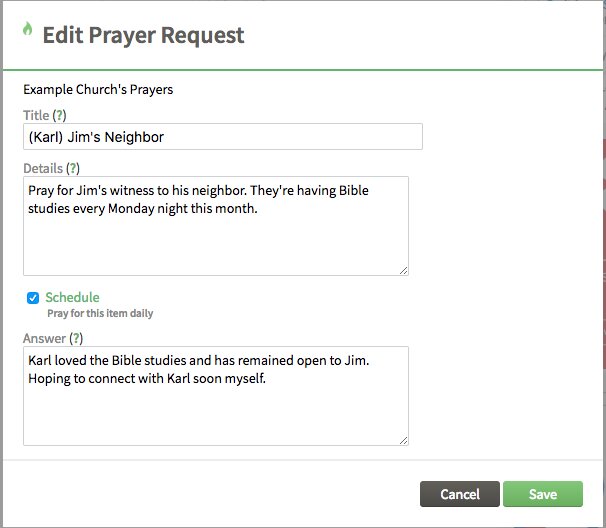Uncheck the Schedule checkbox
This screenshot has width=606, height=528.
pyautogui.click(x=33, y=298)
